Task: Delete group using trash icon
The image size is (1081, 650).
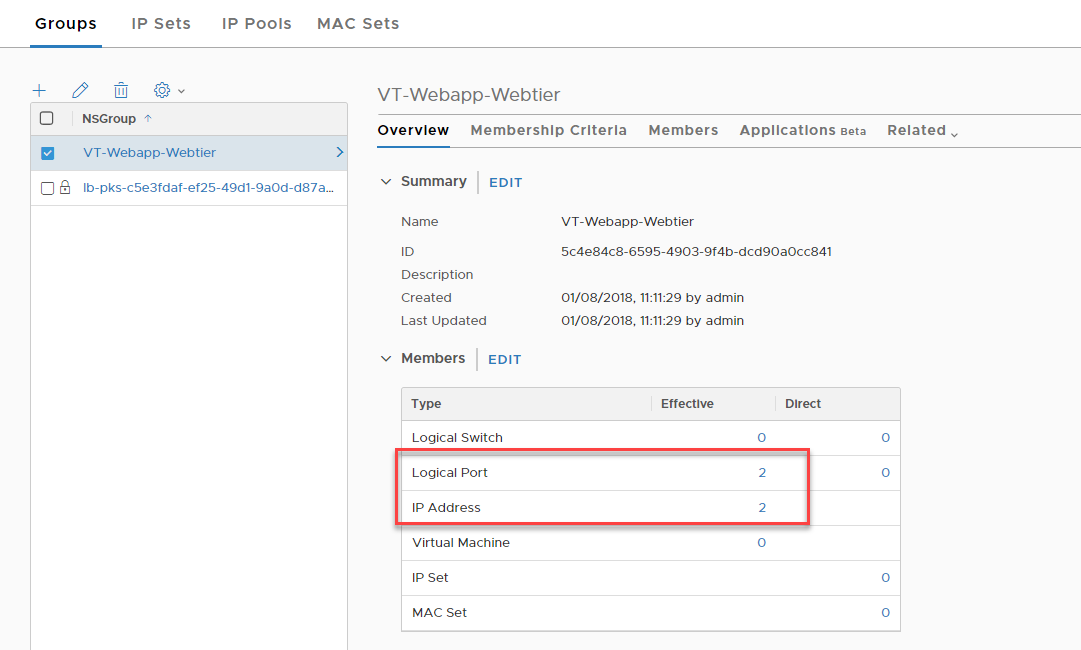Action: 121,90
